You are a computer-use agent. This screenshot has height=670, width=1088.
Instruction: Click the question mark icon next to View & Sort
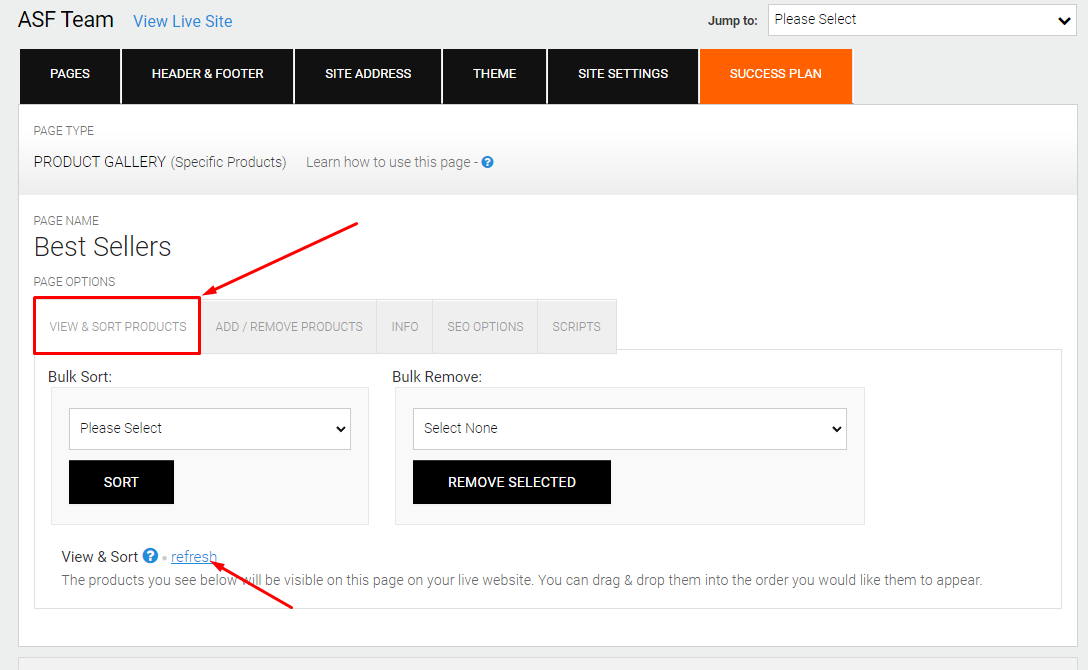point(150,556)
